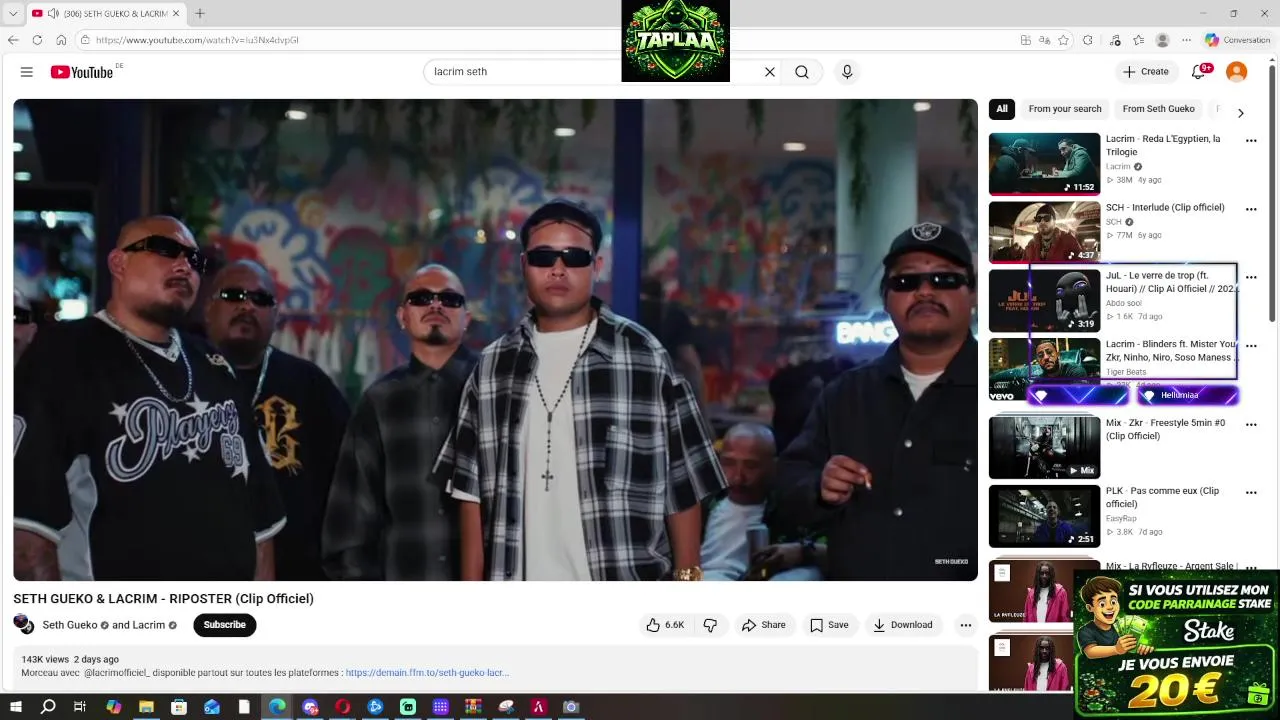Open Lacrim Reda L'Egyptien video thumbnail

[1044, 164]
